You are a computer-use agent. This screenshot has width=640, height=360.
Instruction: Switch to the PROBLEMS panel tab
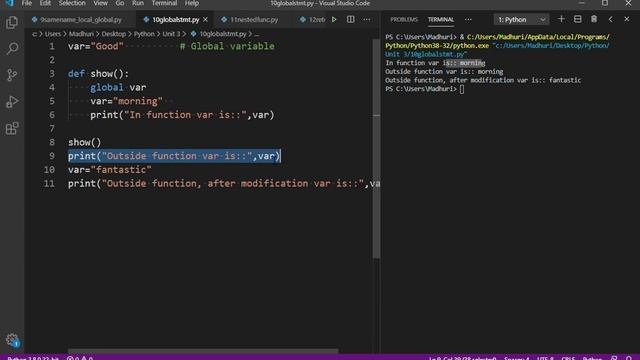pyautogui.click(x=404, y=19)
